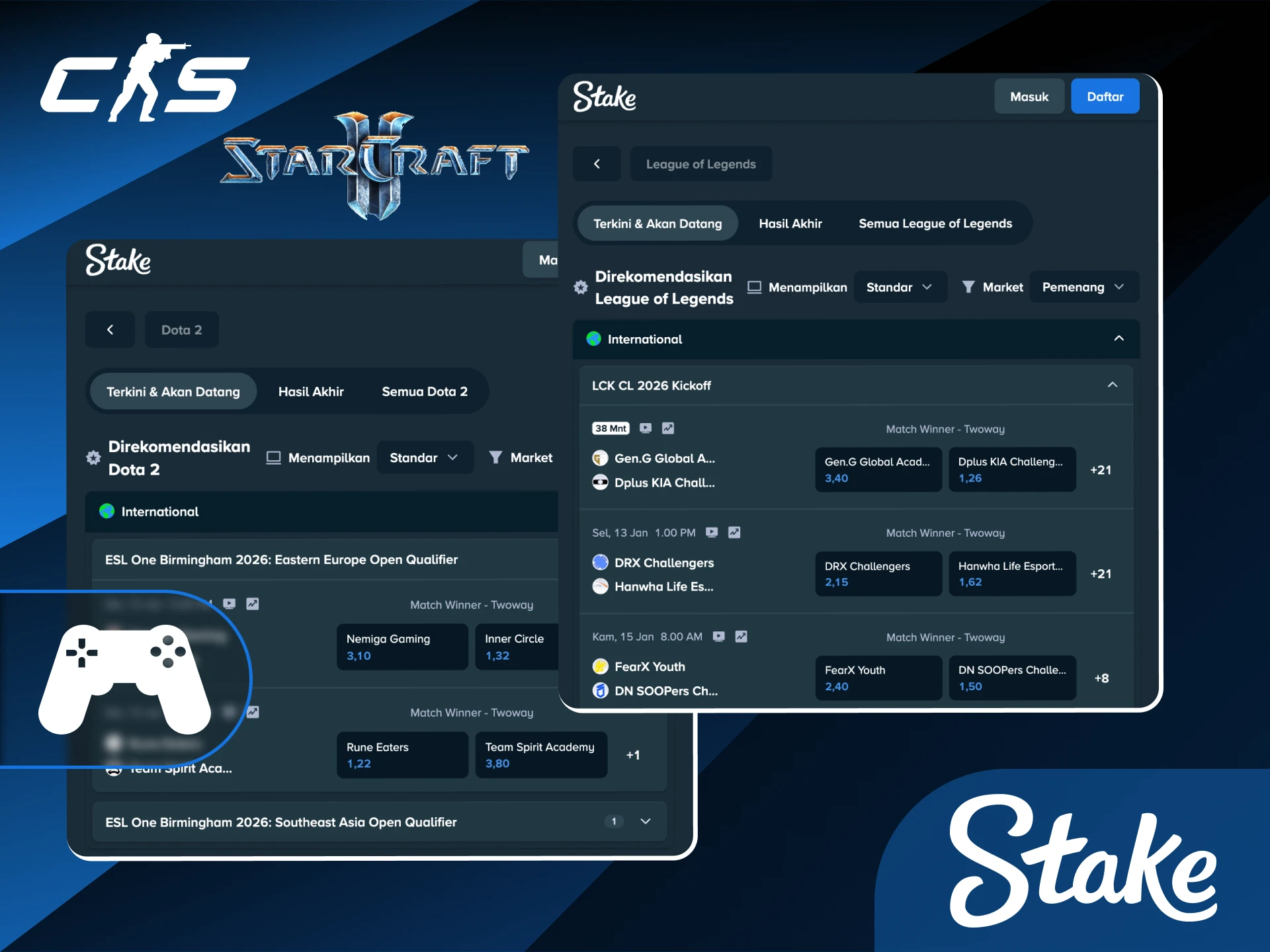This screenshot has width=1270, height=952.
Task: Click the back arrow on League of Legends page
Action: point(597,163)
